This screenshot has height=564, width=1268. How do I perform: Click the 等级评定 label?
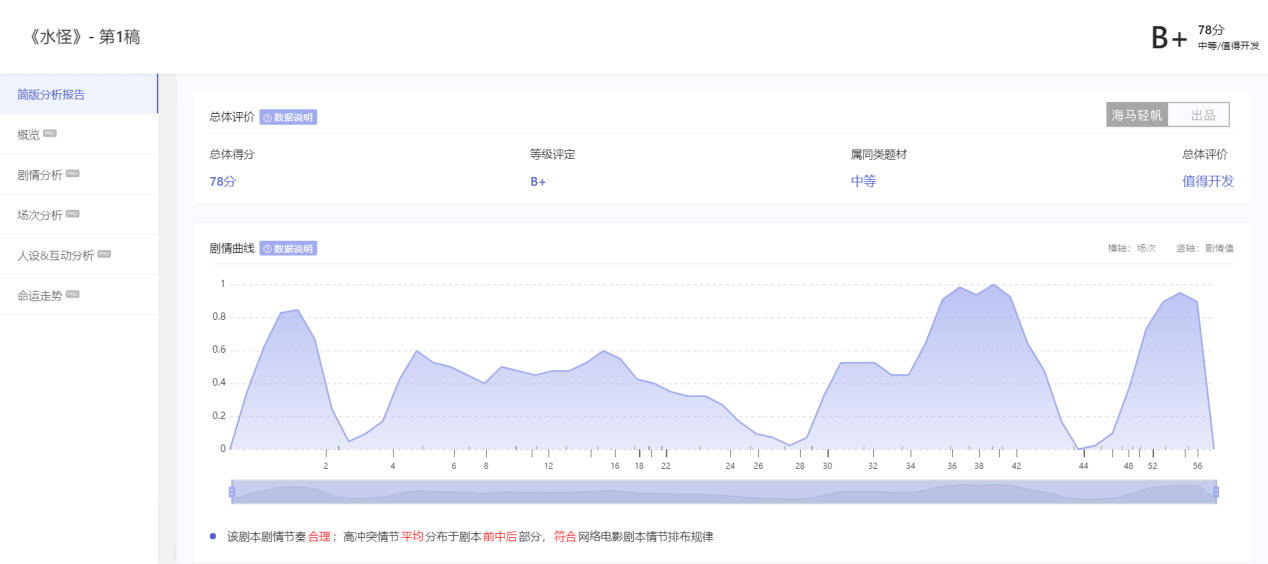tap(552, 154)
